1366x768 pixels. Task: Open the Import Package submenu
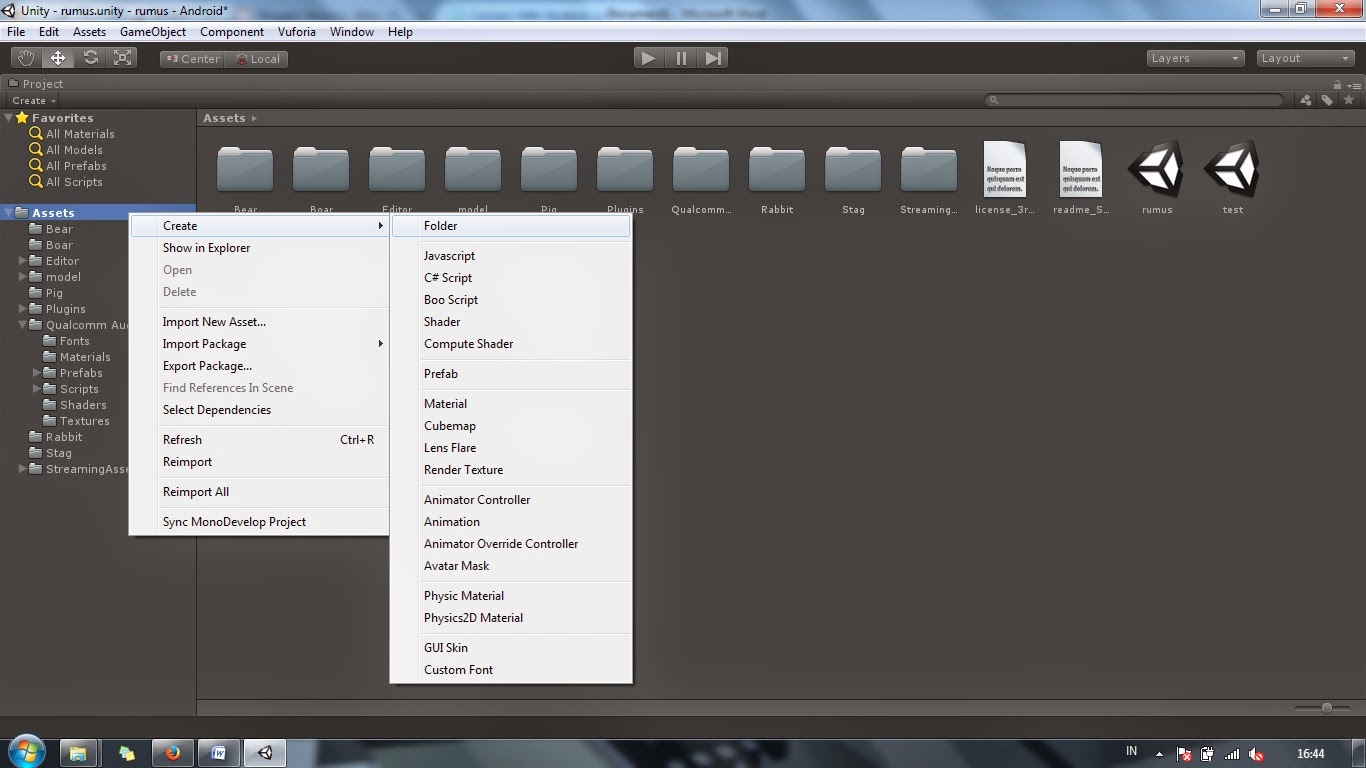(x=259, y=344)
